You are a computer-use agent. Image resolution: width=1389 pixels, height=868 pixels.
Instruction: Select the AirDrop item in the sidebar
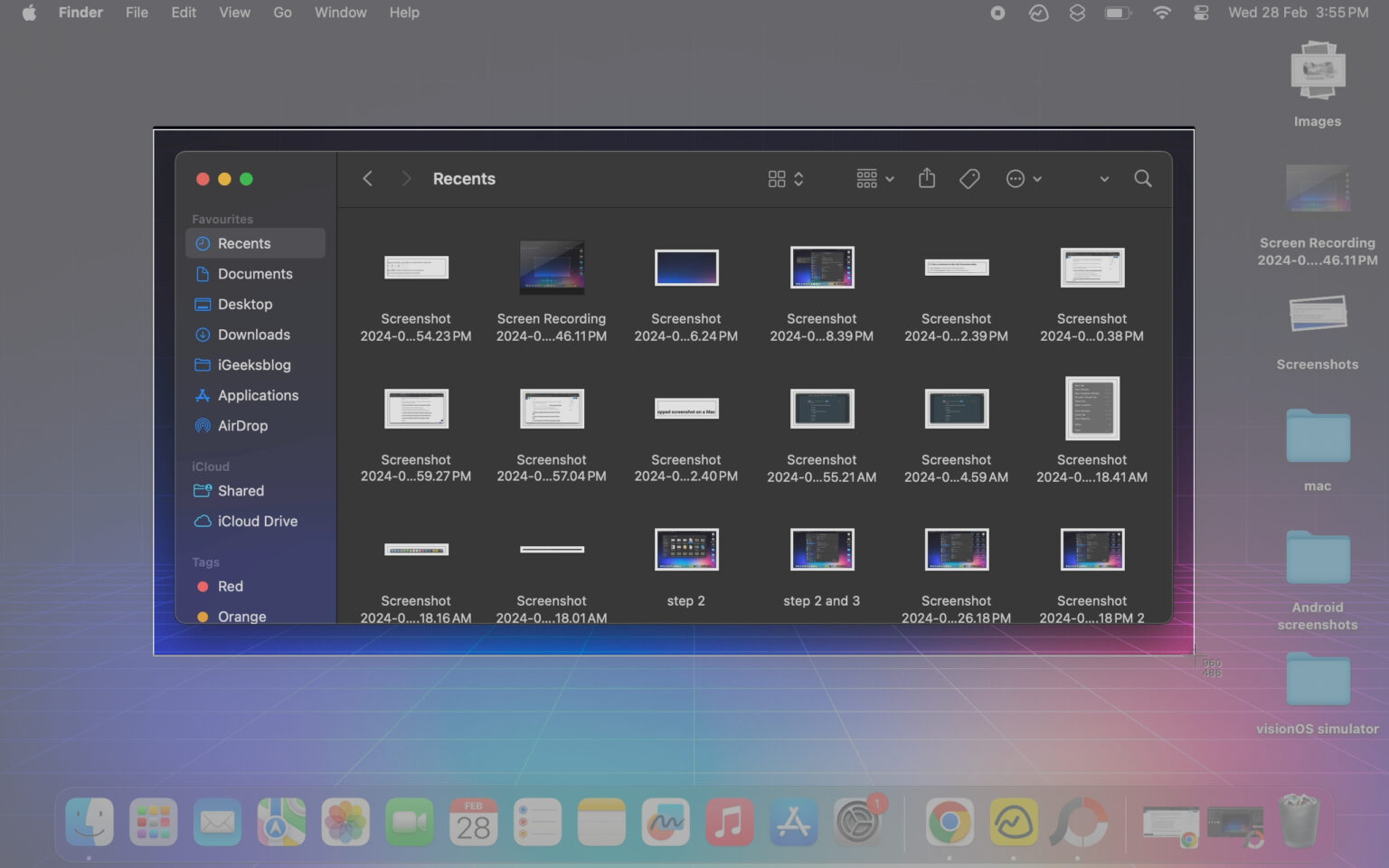[x=242, y=425]
